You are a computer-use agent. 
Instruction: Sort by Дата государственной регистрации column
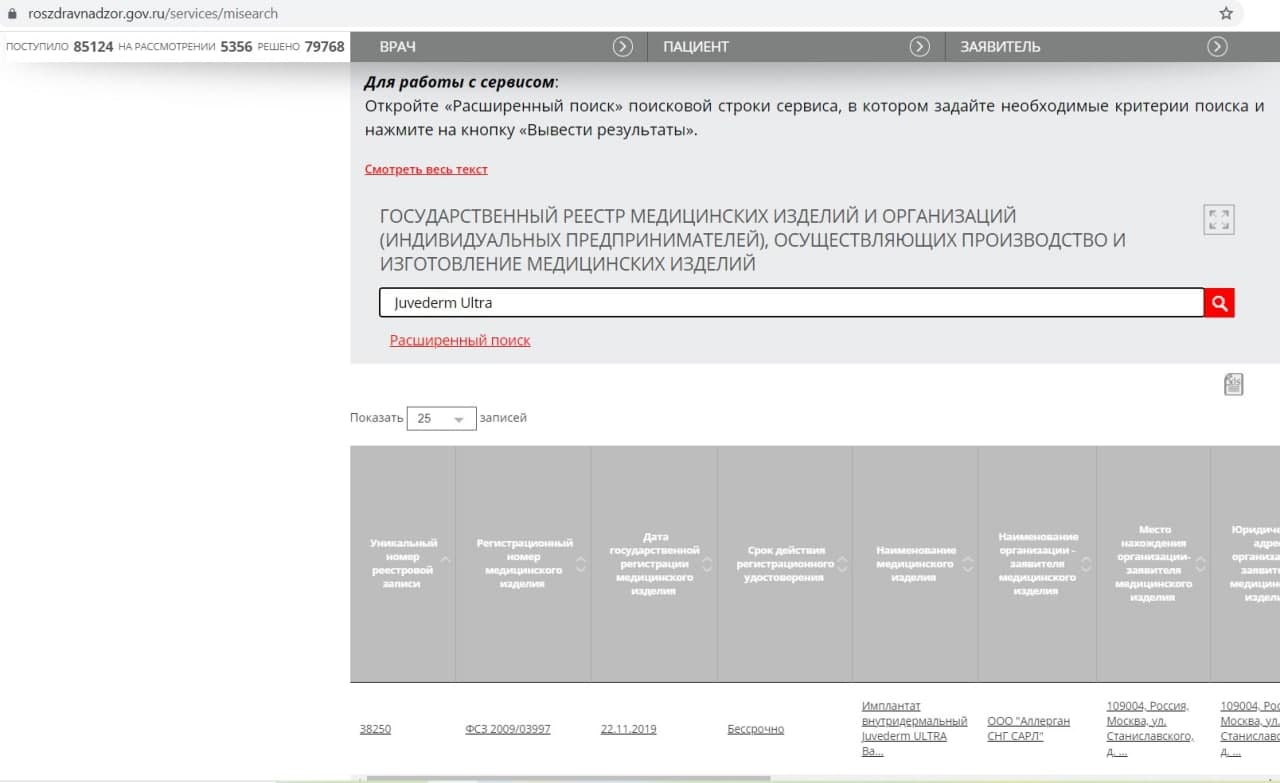[x=707, y=564]
